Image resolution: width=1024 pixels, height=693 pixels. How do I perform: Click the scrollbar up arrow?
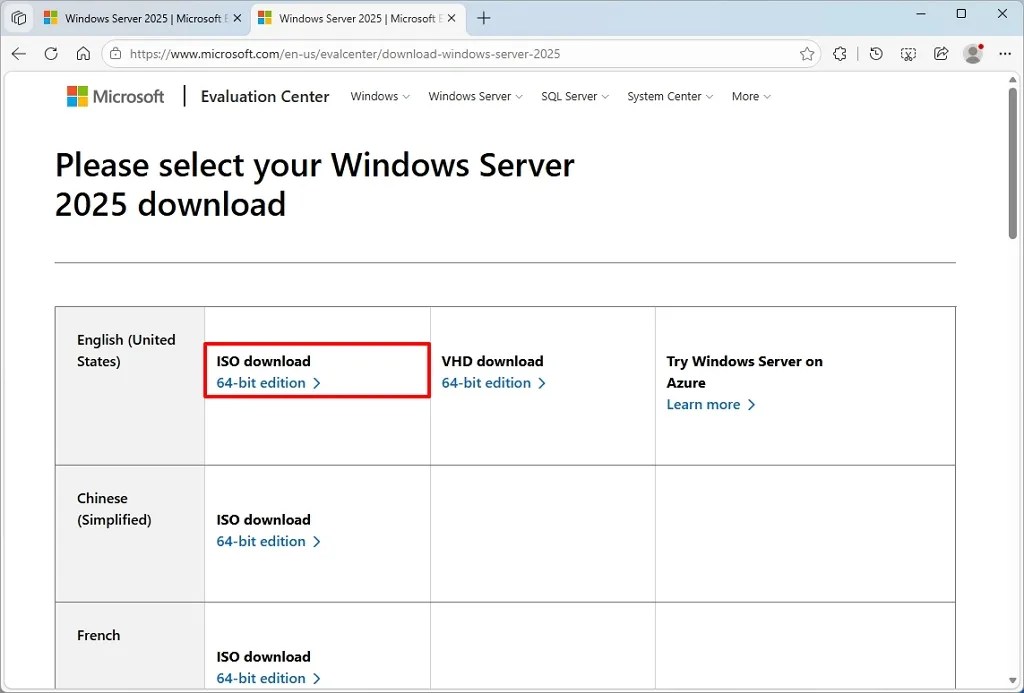[1013, 80]
